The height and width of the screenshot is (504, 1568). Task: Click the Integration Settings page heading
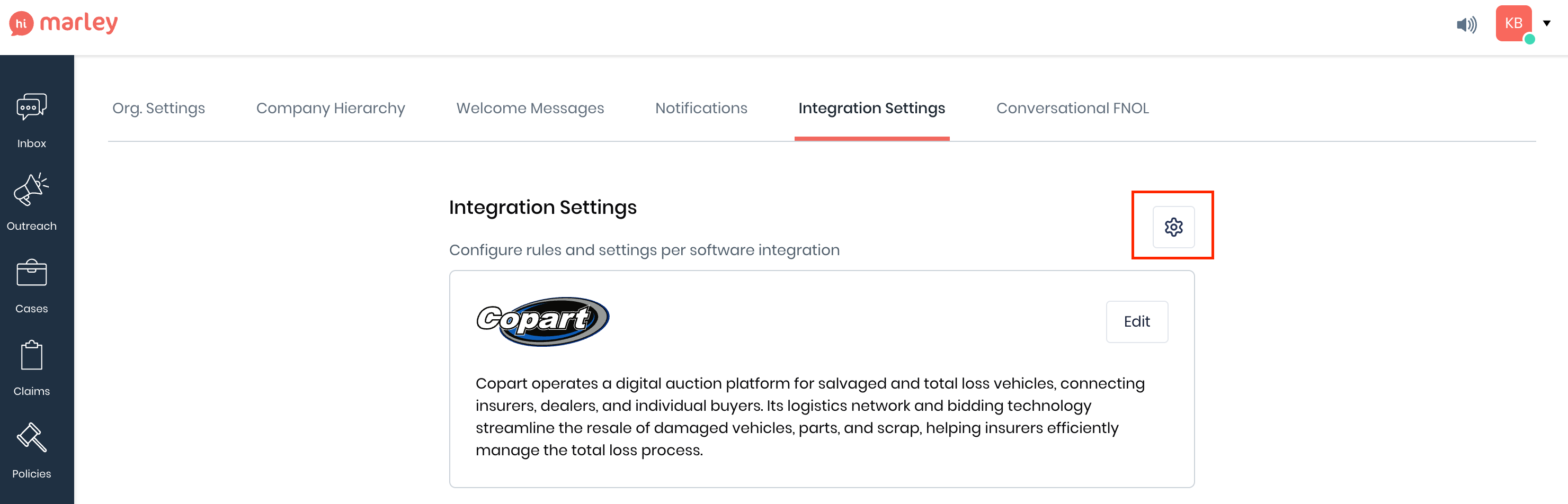click(542, 208)
